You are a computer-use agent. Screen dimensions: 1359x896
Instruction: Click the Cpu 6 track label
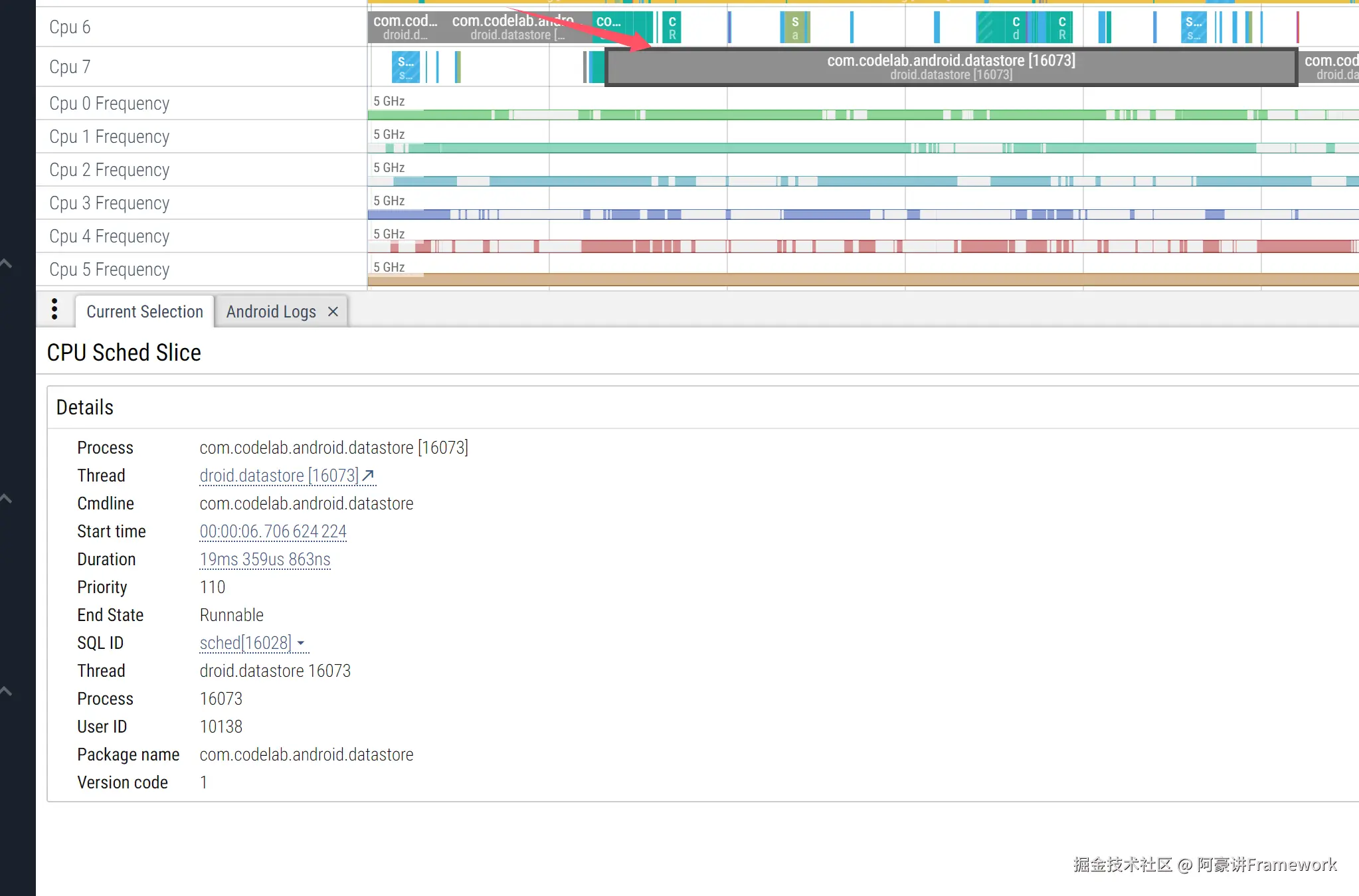(69, 27)
